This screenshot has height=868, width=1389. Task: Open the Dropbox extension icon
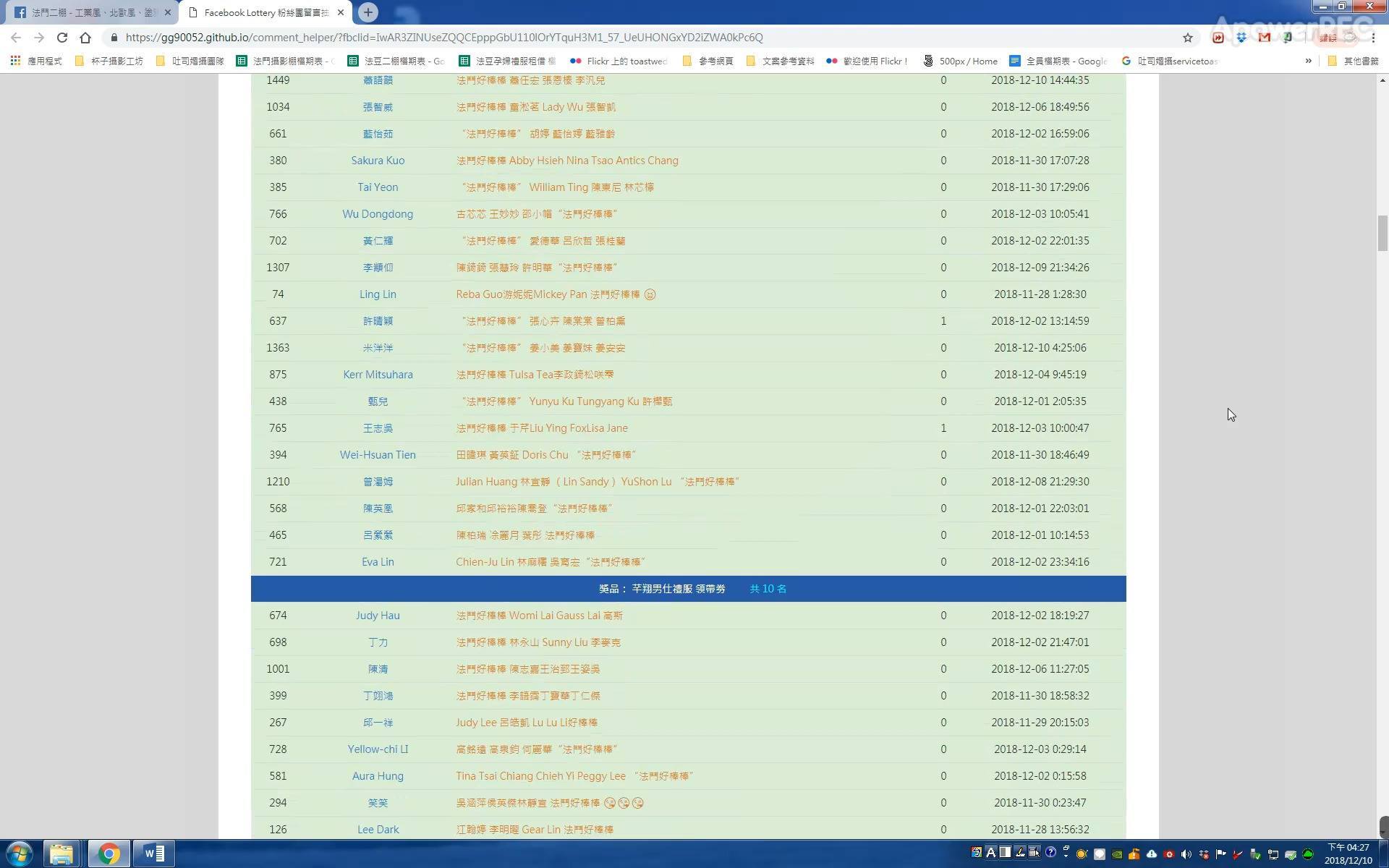[1241, 38]
